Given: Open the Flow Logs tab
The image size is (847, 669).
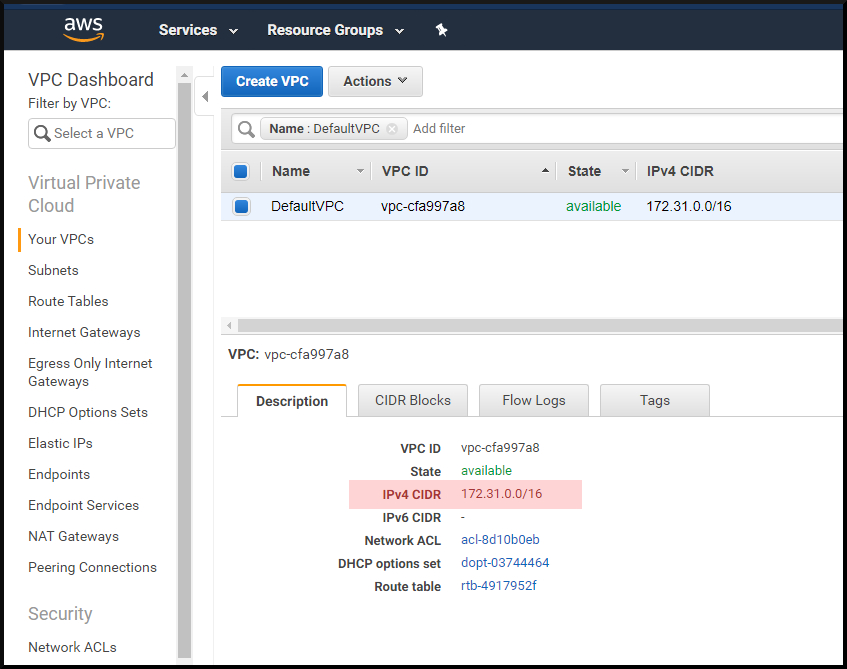Looking at the screenshot, I should (533, 400).
